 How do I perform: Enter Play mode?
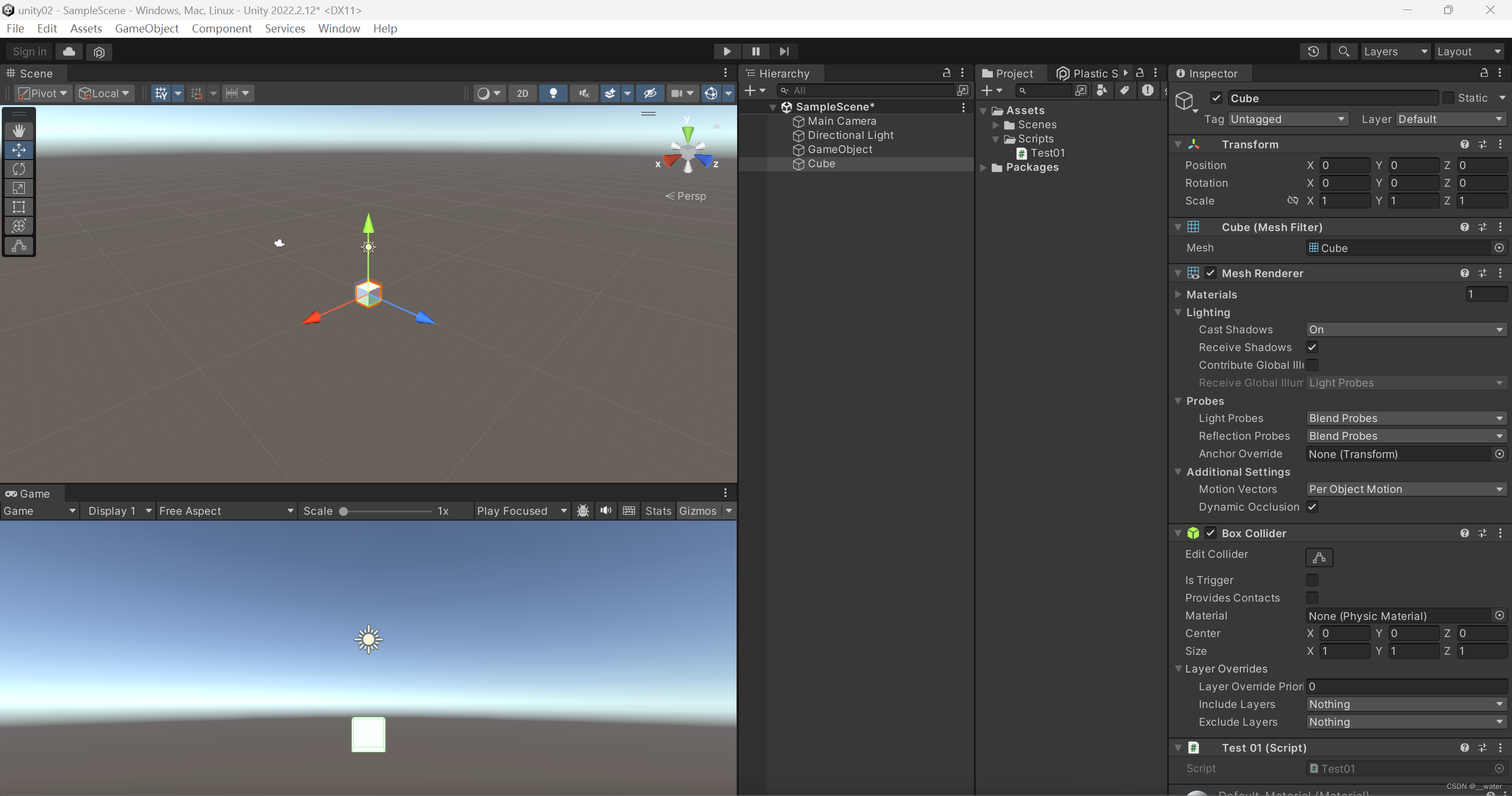[x=726, y=51]
